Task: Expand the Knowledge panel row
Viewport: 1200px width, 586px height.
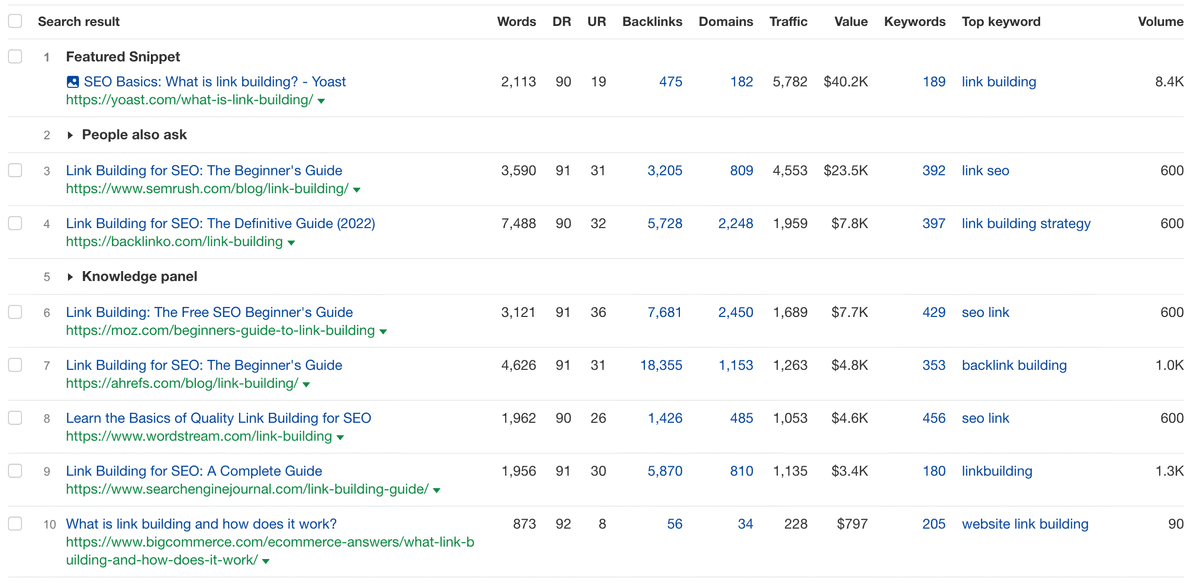Action: (x=70, y=277)
